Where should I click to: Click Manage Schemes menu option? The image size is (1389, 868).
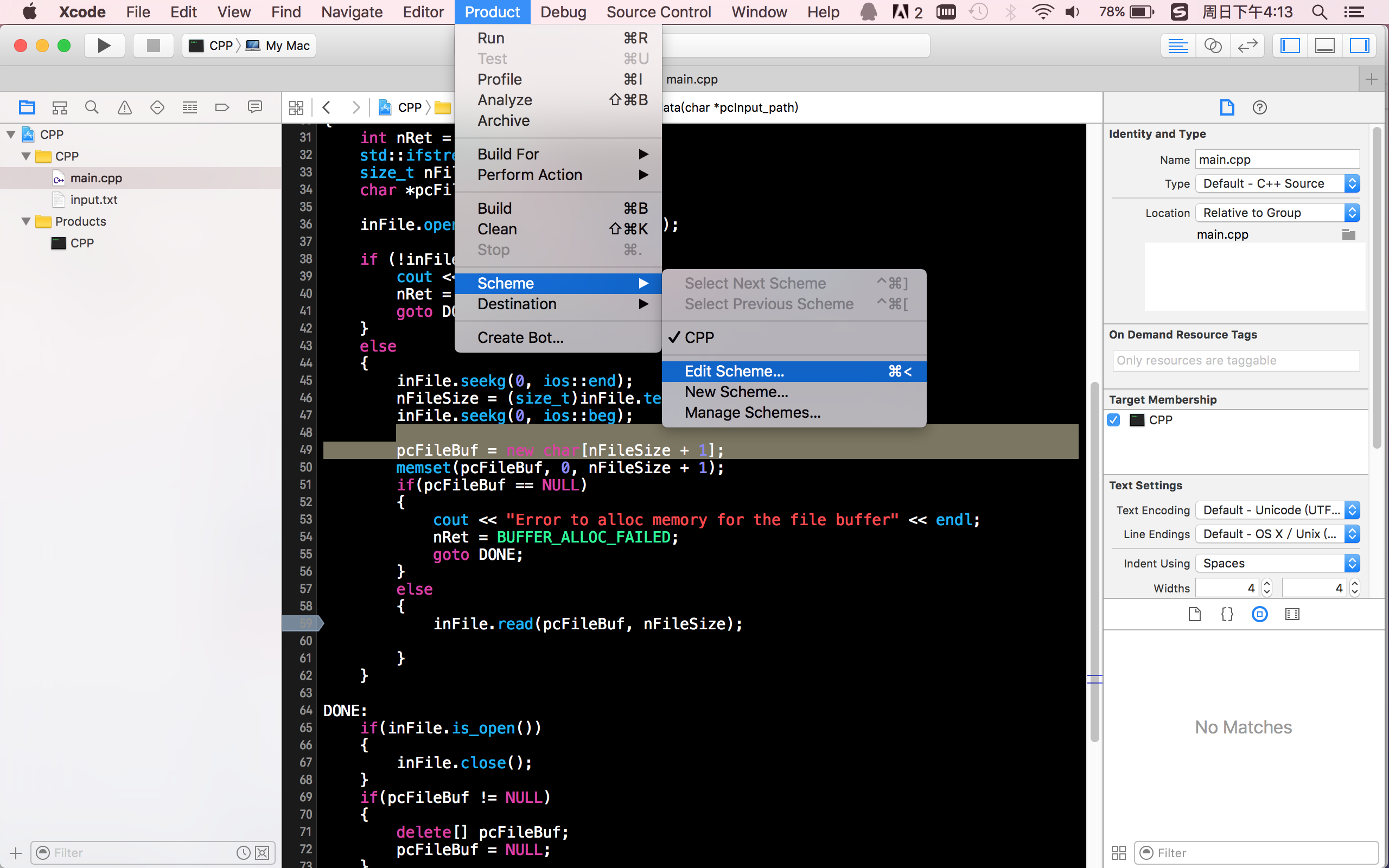[x=753, y=412]
